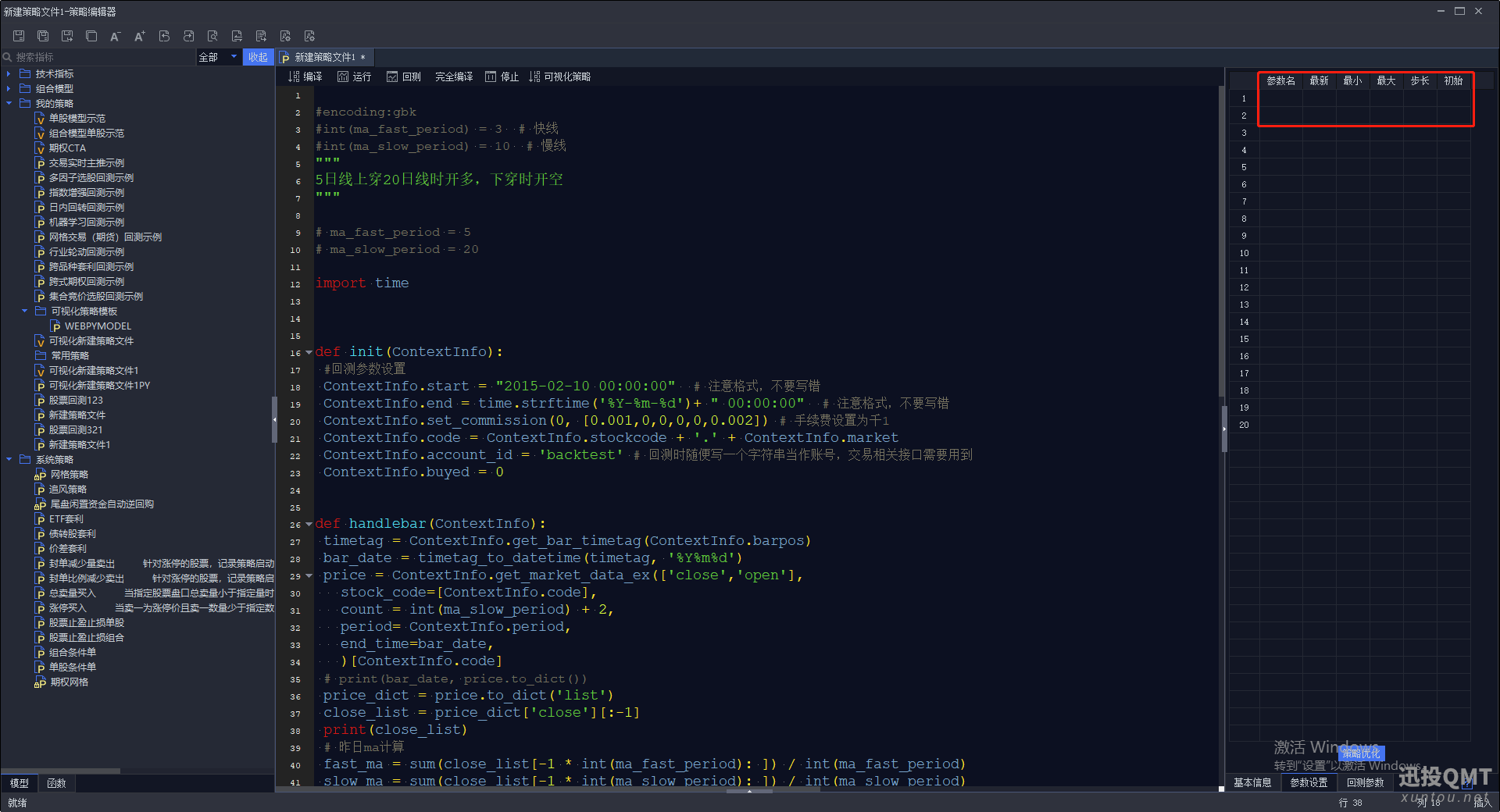Switch to the 新建策略文件1 editor tab

(324, 57)
